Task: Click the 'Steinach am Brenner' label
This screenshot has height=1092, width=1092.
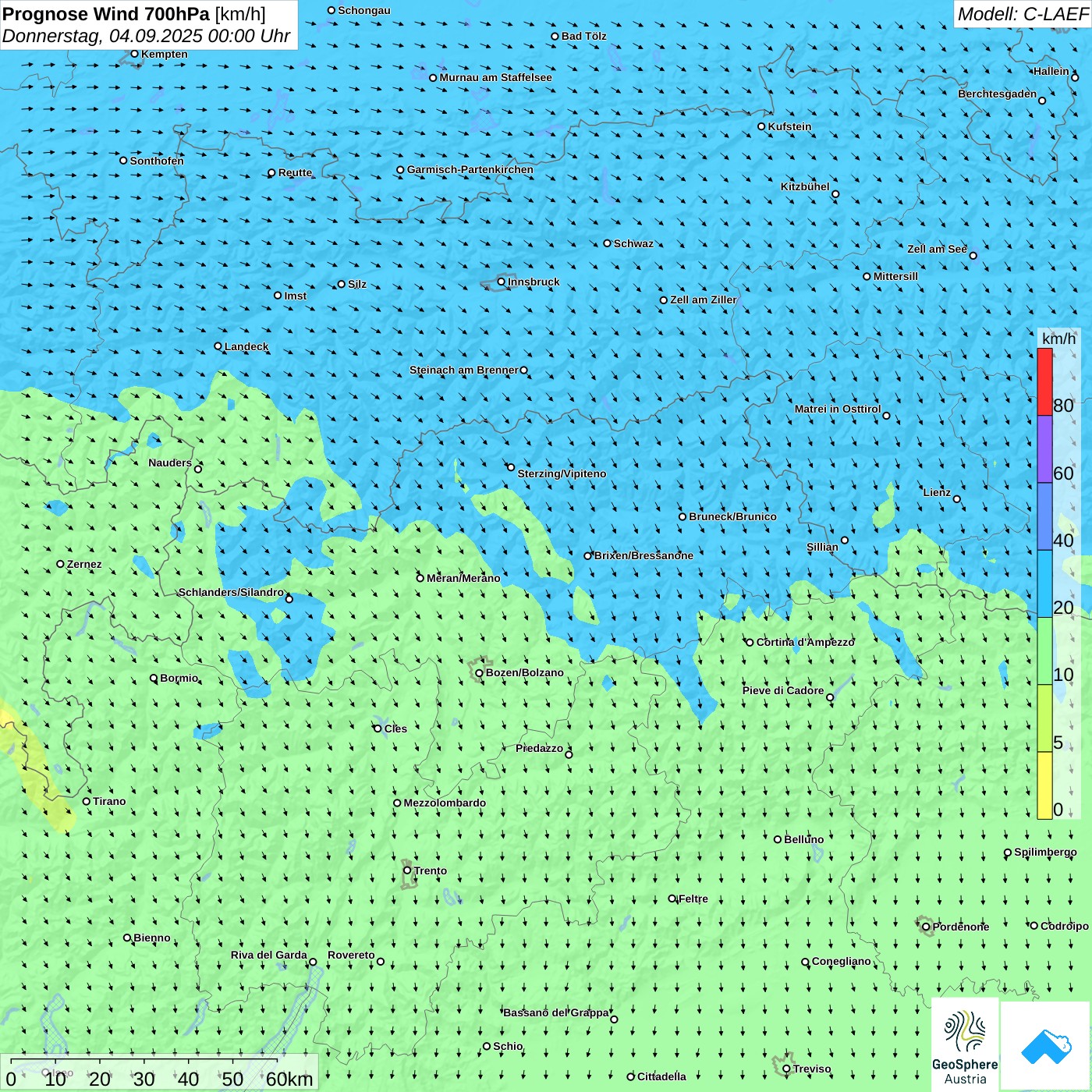Action: (464, 370)
